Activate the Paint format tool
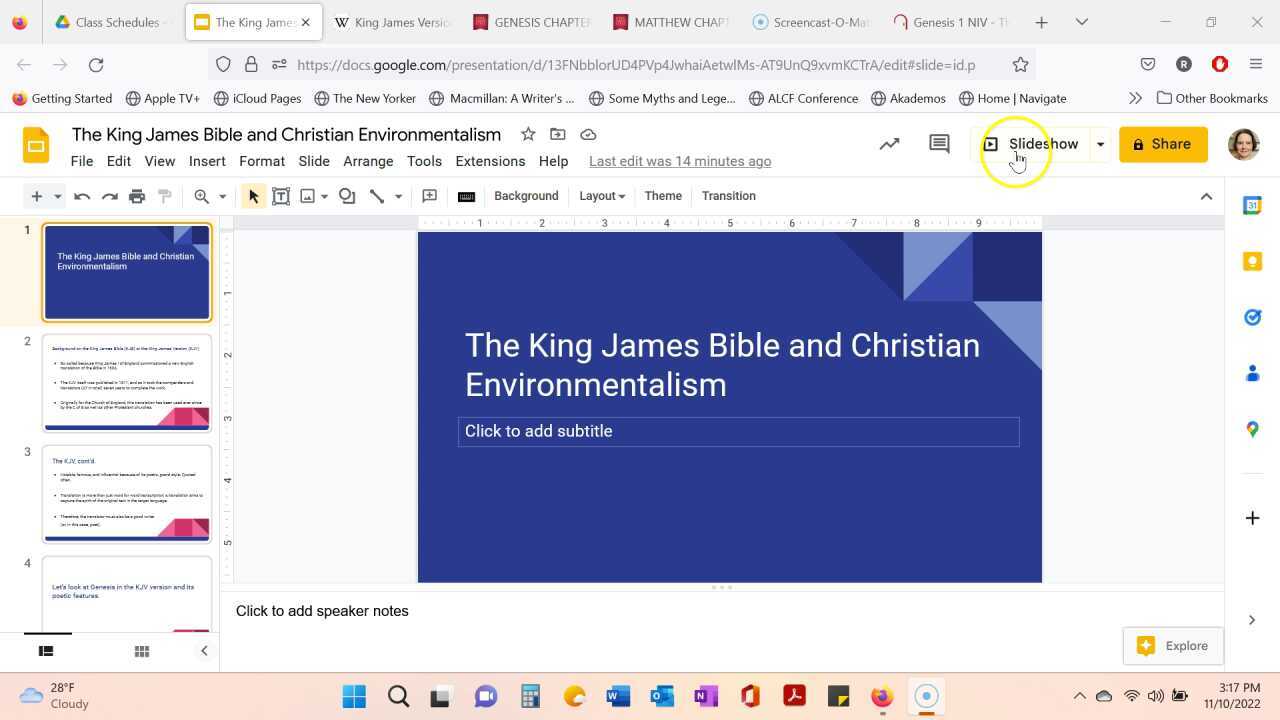The width and height of the screenshot is (1280, 720). [x=164, y=196]
